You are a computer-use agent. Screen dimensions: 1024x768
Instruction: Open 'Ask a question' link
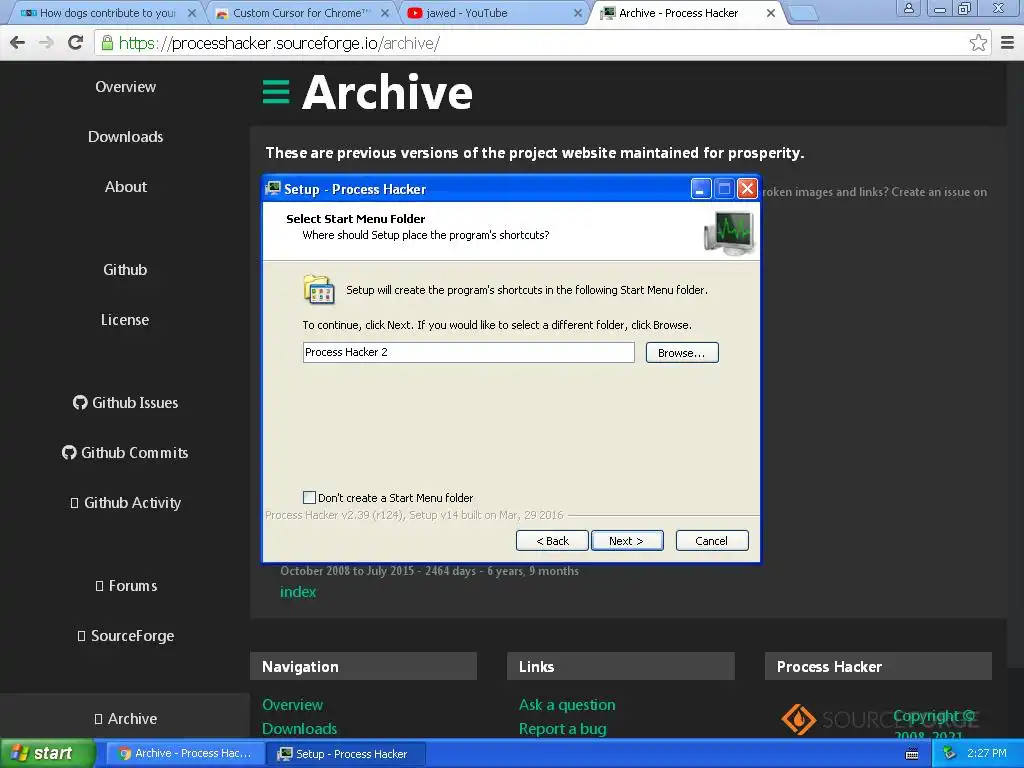click(x=567, y=705)
